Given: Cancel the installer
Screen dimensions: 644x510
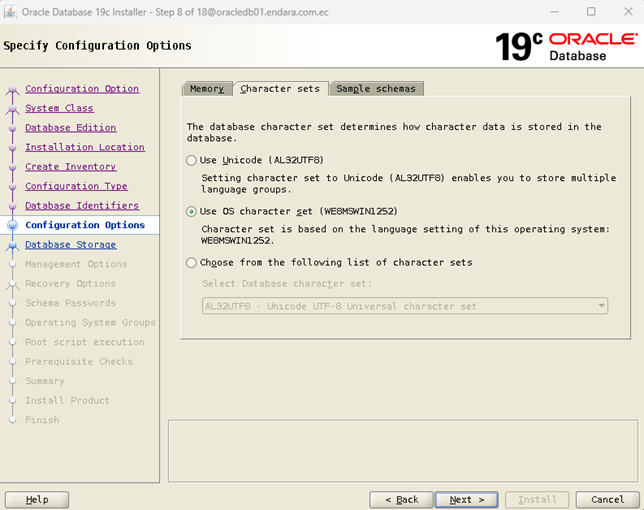Looking at the screenshot, I should pos(607,500).
